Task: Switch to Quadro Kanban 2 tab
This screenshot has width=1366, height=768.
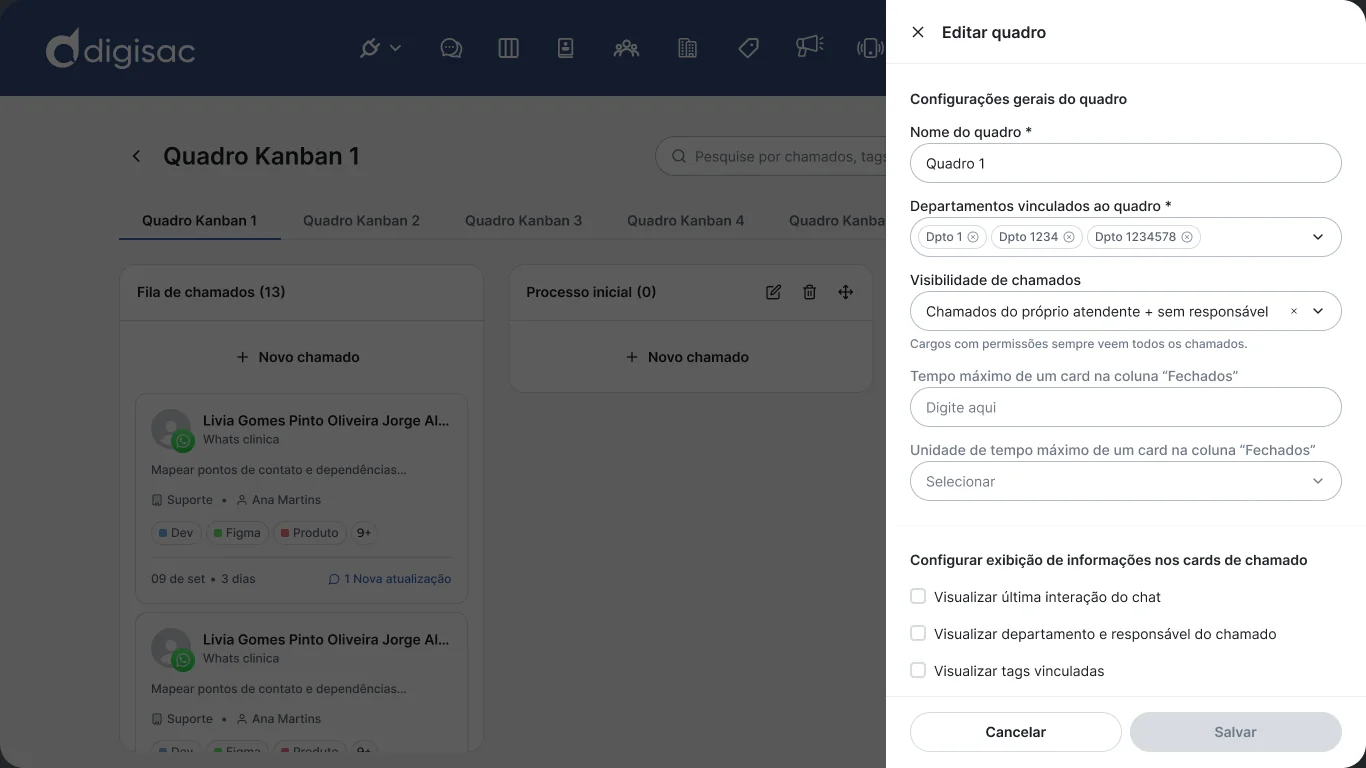Action: pos(361,220)
